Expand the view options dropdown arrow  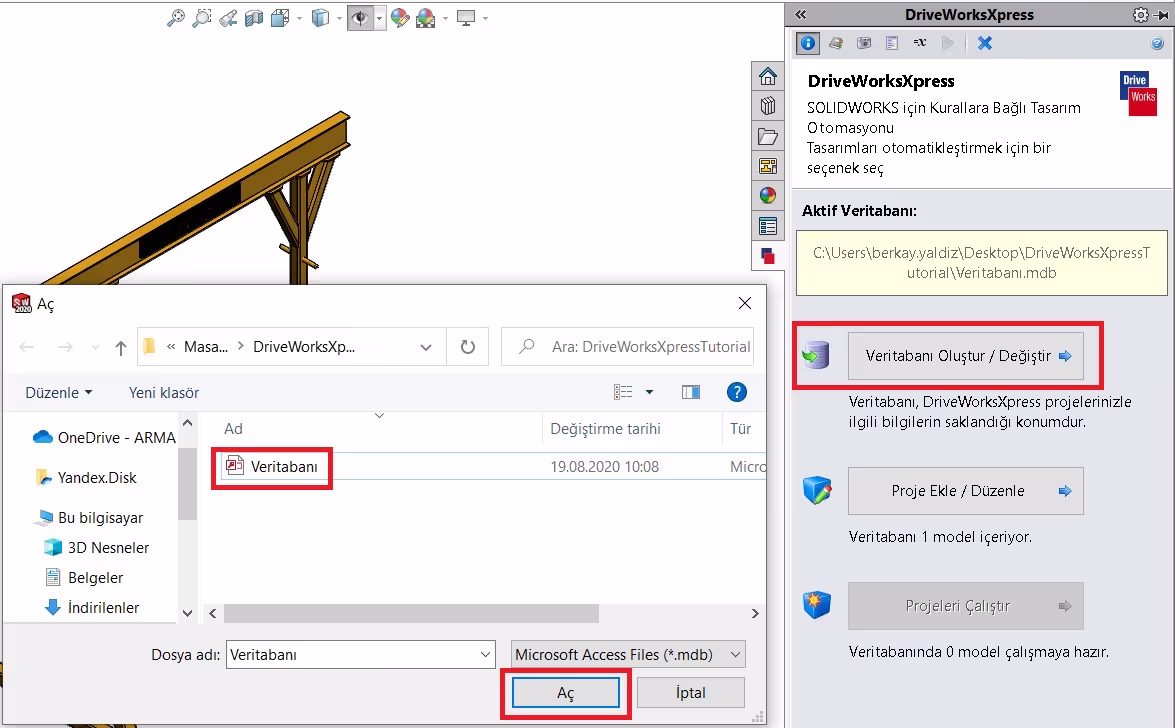(x=650, y=392)
